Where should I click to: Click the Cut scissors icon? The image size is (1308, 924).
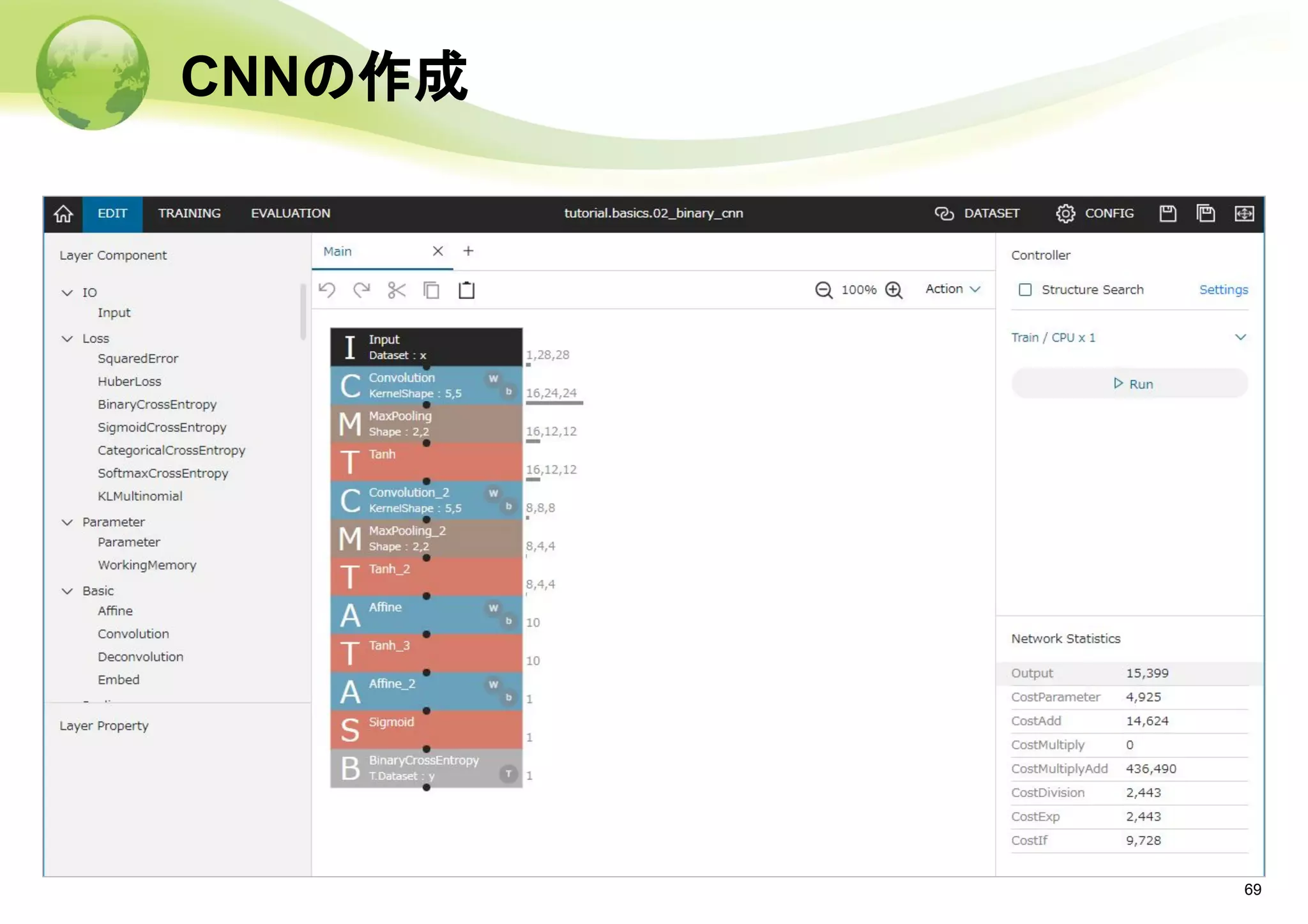tap(397, 290)
